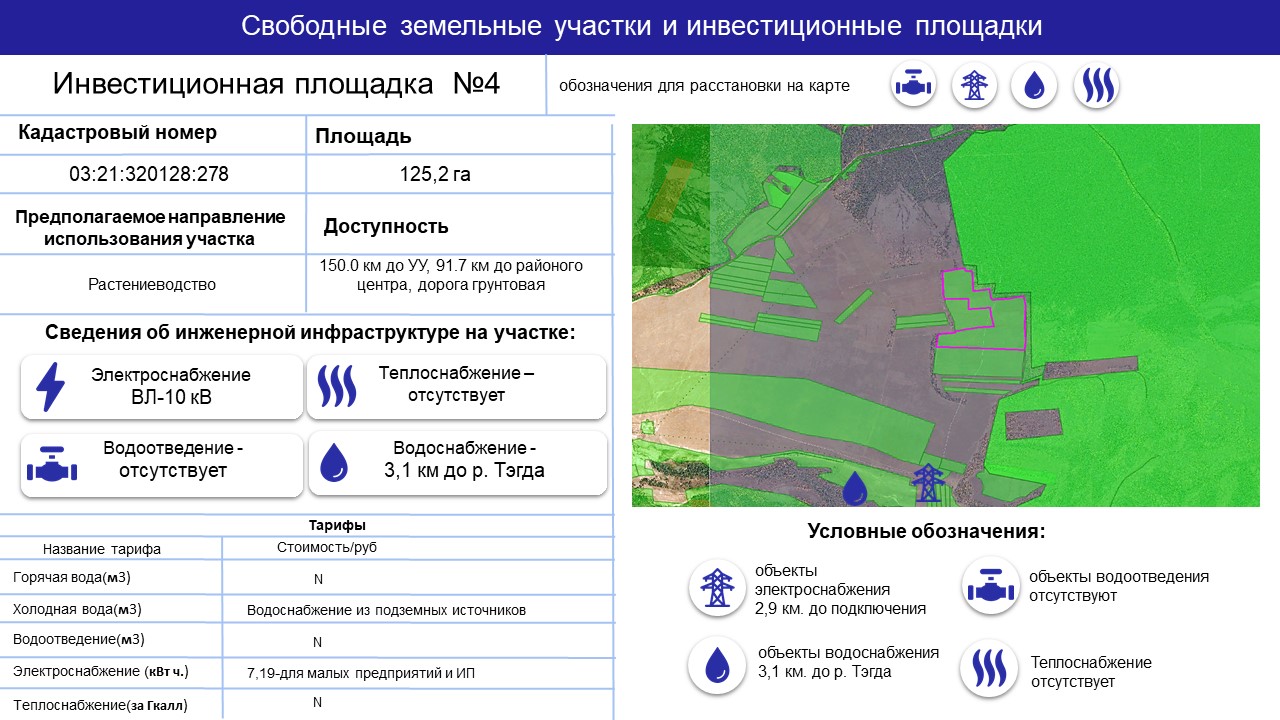
Task: Click the valve icon in the top legend row
Action: click(x=913, y=86)
